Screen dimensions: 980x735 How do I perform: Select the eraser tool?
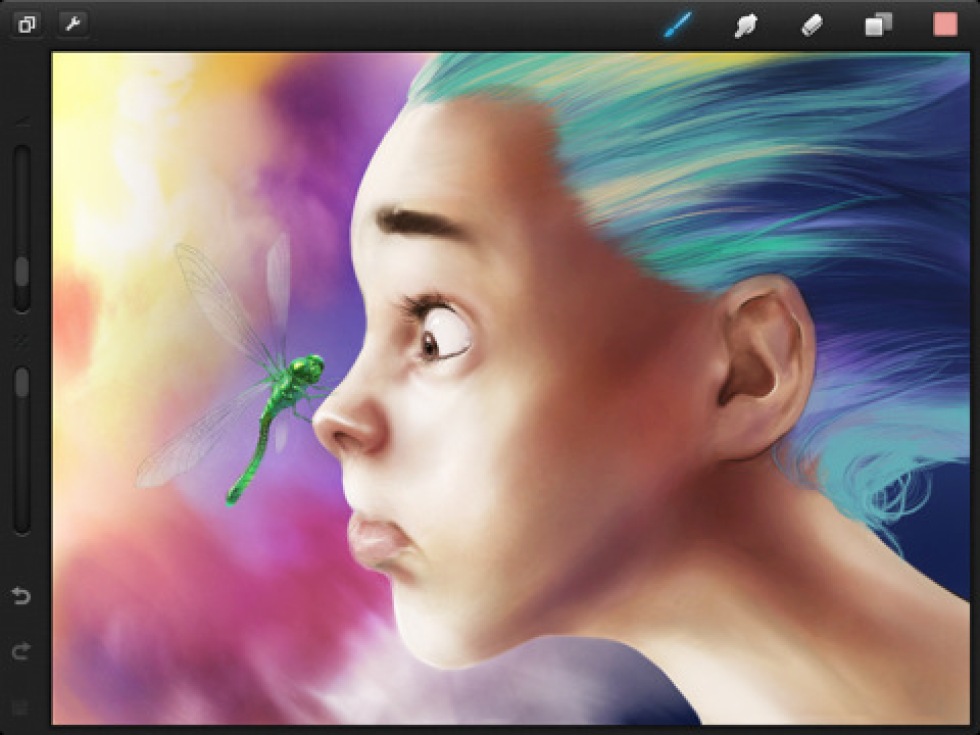812,26
